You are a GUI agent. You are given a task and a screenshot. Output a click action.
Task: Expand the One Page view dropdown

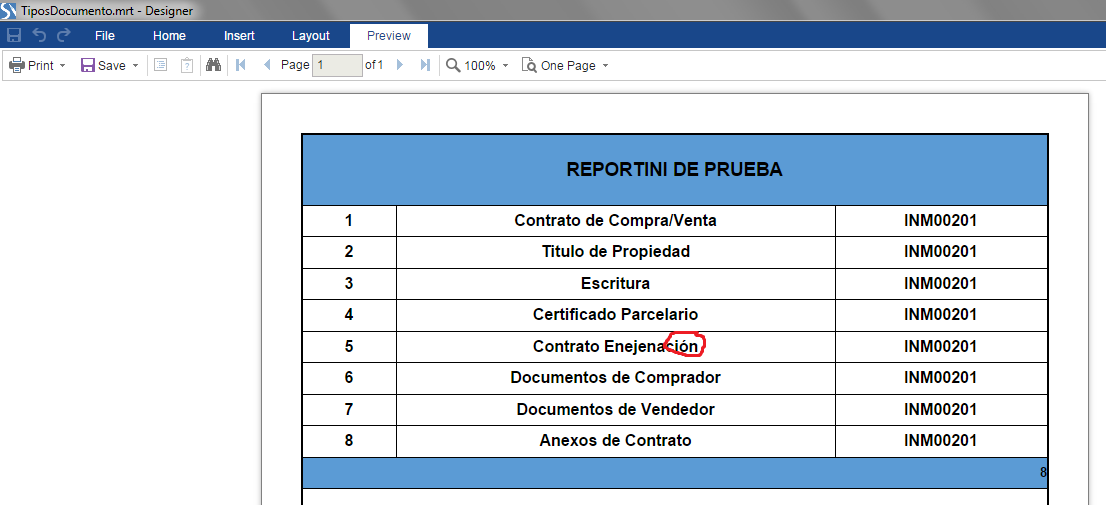tap(605, 66)
